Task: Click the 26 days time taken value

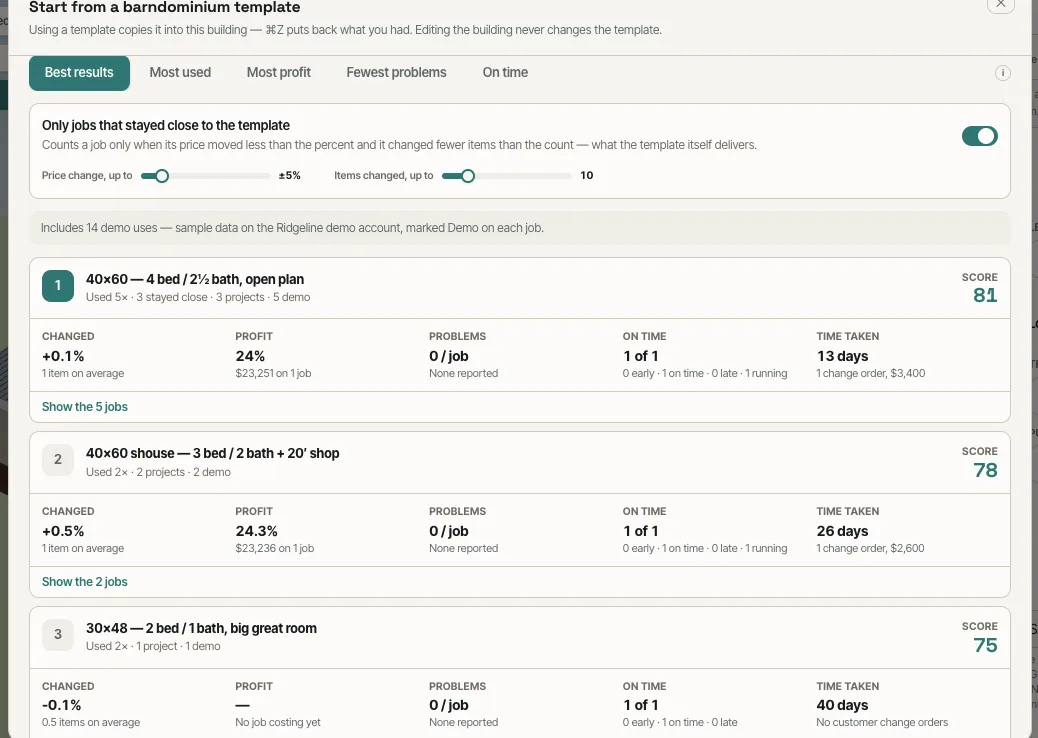Action: coord(842,531)
